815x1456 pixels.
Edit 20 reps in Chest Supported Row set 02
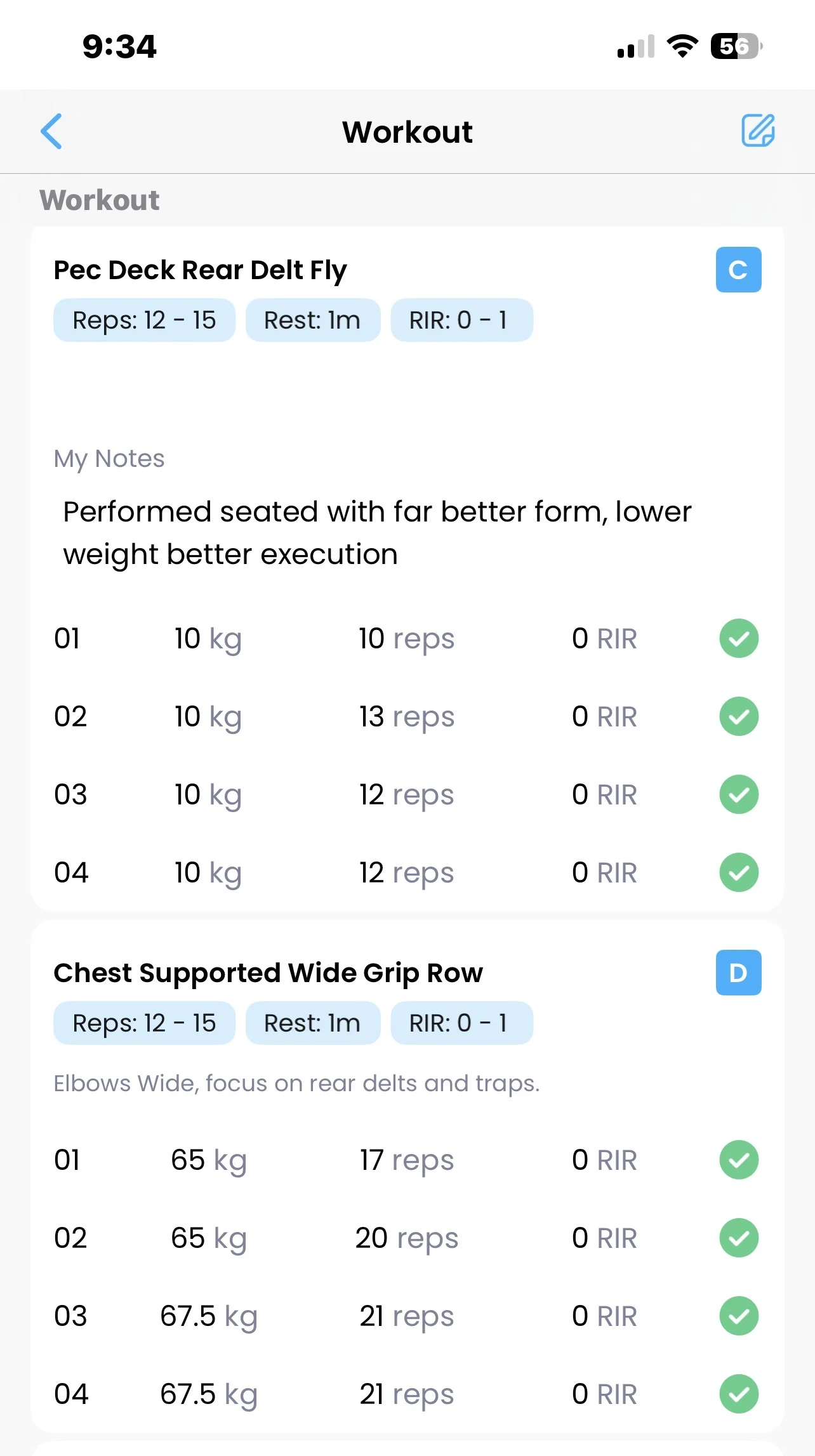406,1238
